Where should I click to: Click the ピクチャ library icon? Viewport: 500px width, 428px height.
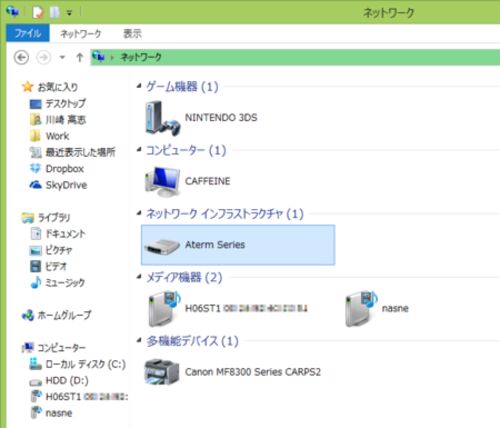tap(36, 250)
